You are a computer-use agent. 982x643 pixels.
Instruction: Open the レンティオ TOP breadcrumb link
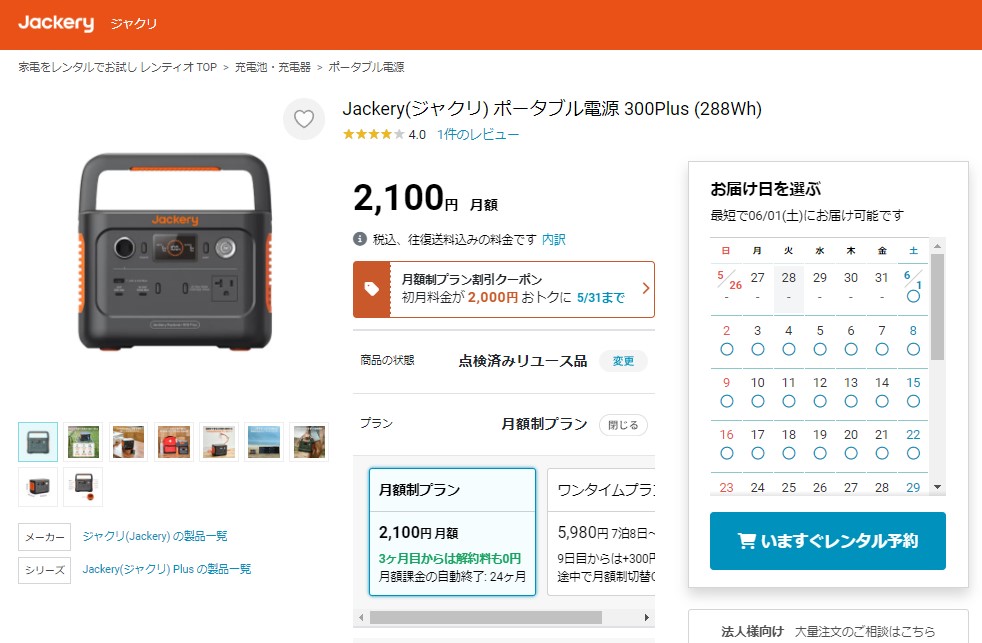(117, 67)
